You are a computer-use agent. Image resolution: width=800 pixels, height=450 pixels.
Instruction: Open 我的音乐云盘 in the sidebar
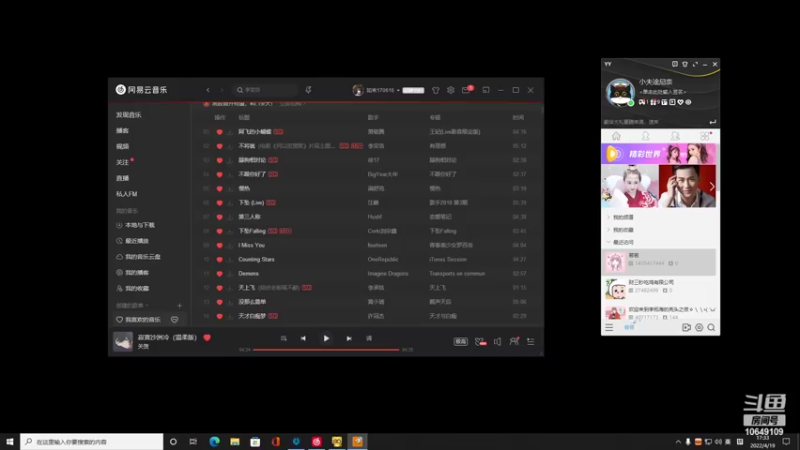pos(138,257)
